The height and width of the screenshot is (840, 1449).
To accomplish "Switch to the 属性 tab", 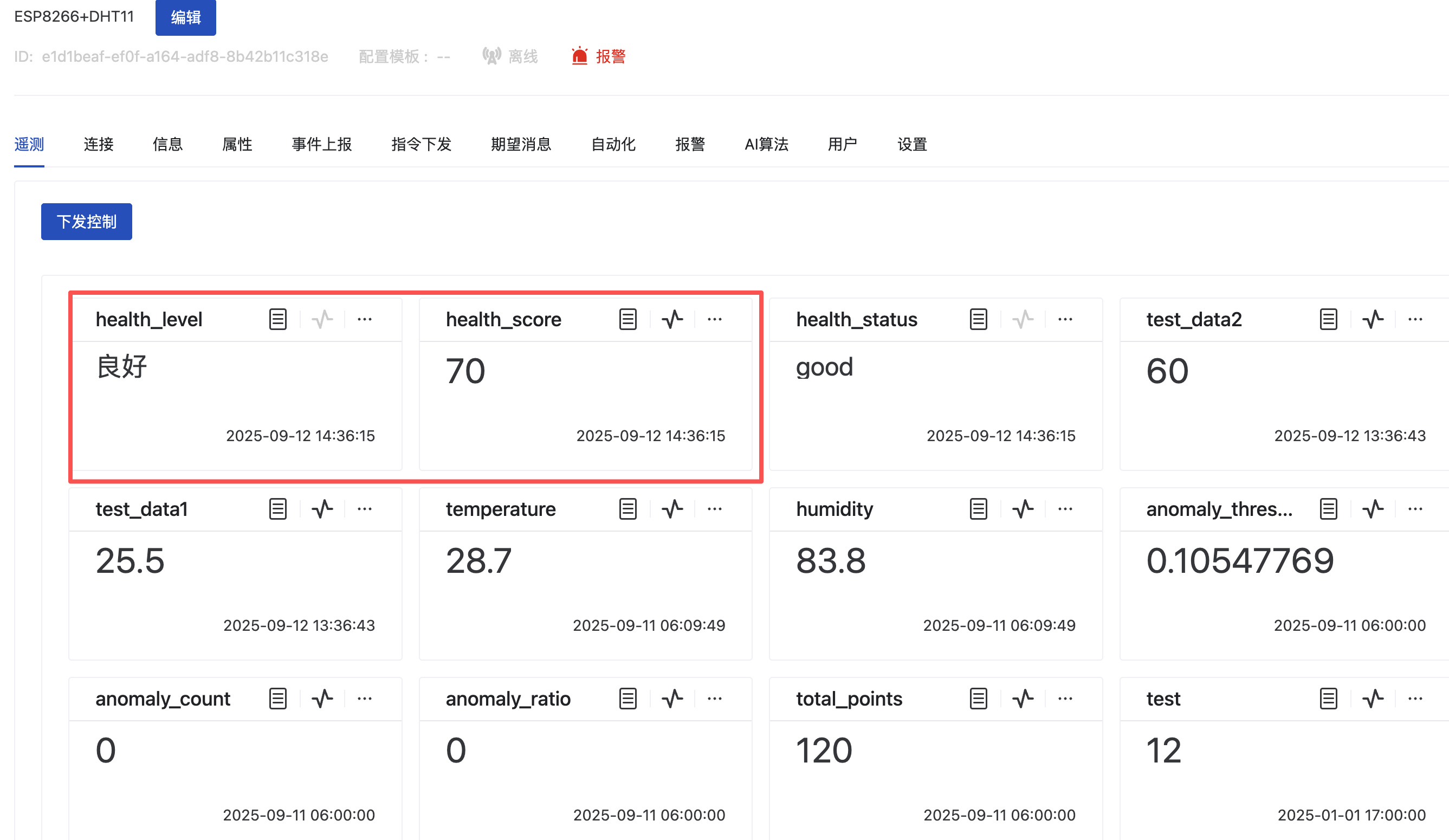I will point(237,144).
